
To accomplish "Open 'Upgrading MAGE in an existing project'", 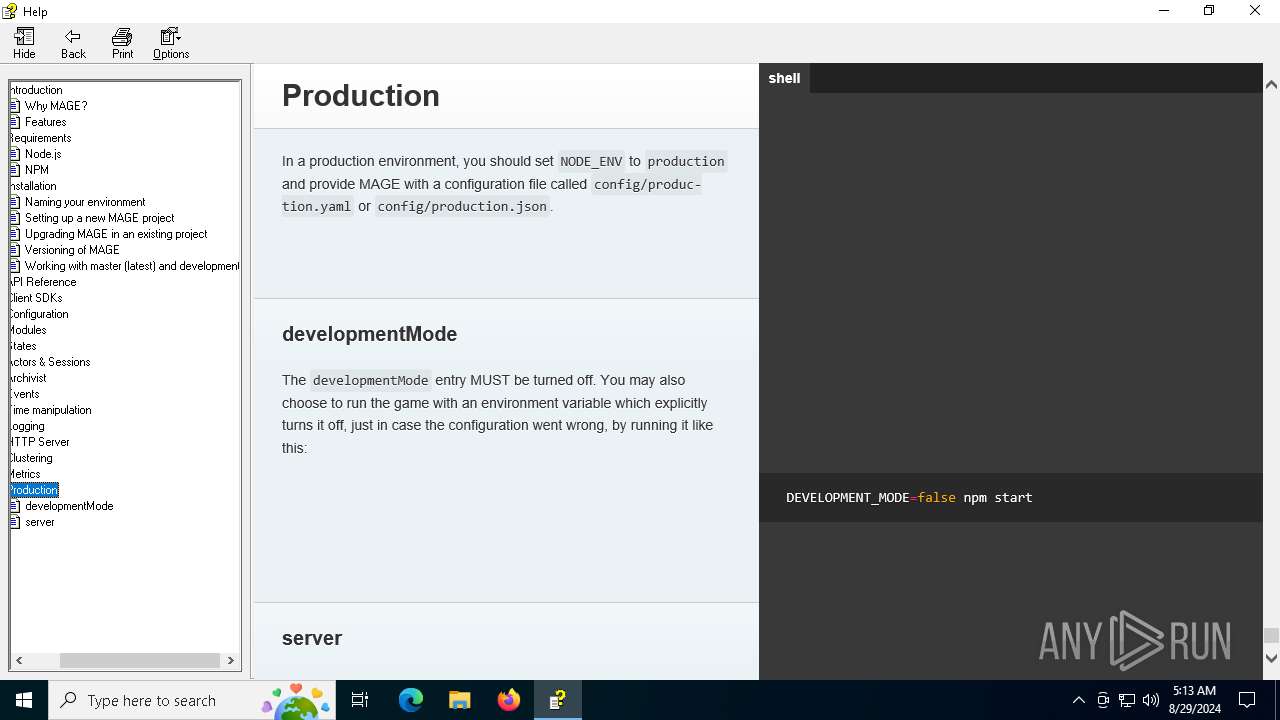I will (x=116, y=234).
